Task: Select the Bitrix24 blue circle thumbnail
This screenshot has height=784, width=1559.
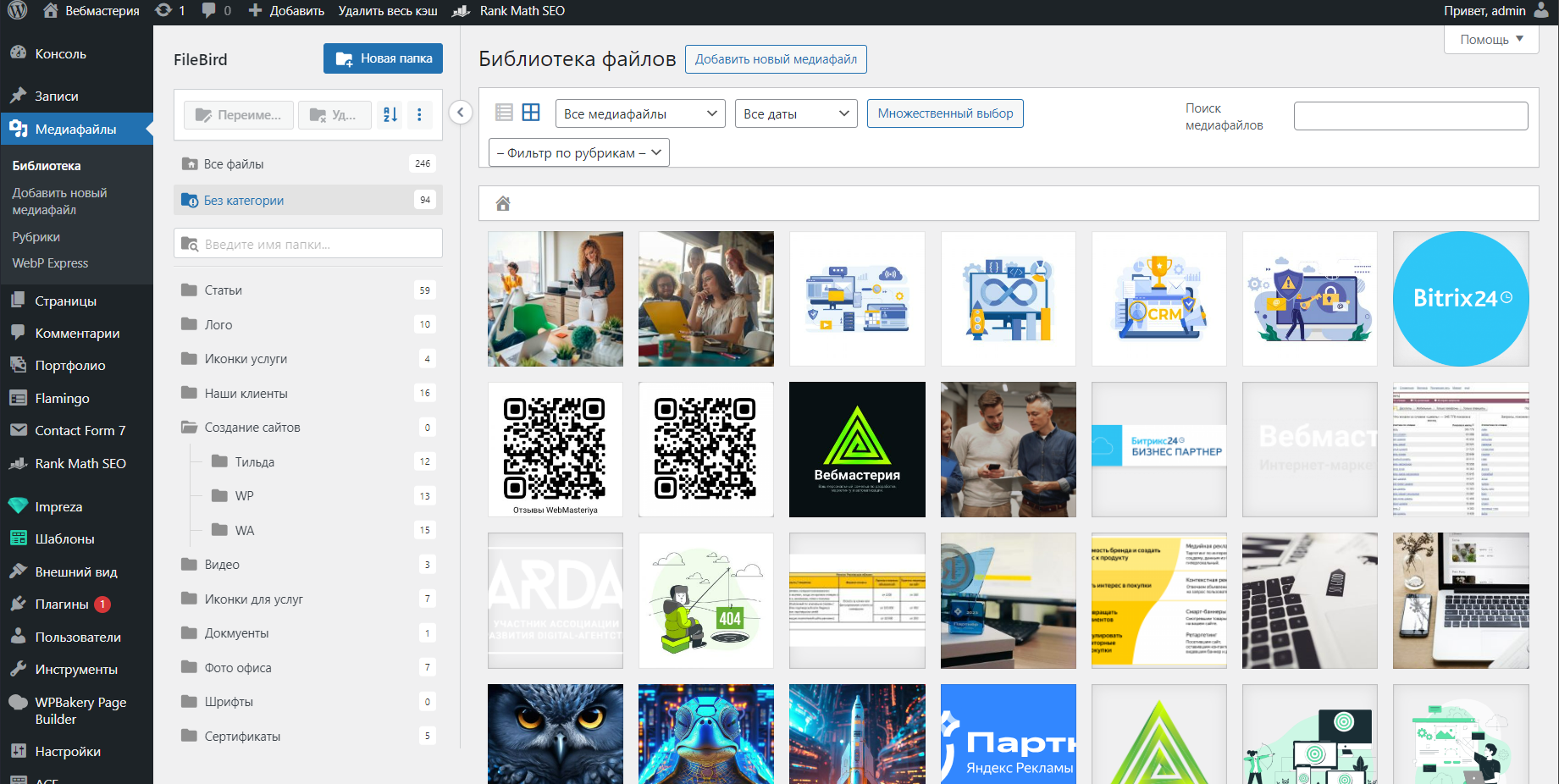Action: [x=1461, y=299]
